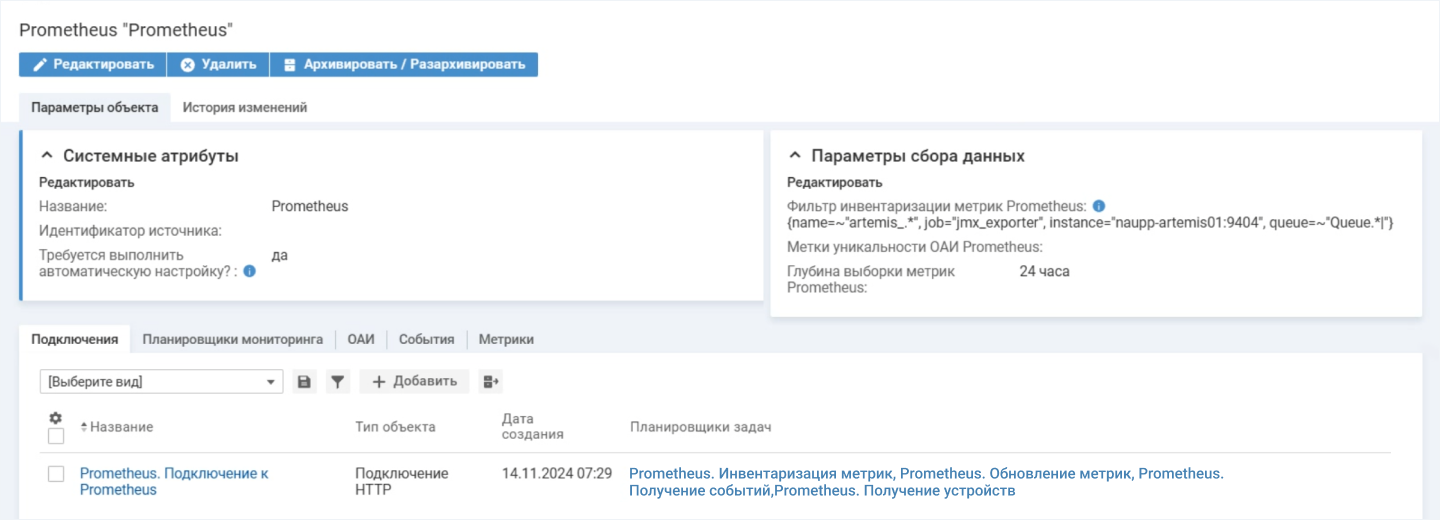Switch to Параметры объекта tab
This screenshot has width=1441, height=520.
click(95, 108)
